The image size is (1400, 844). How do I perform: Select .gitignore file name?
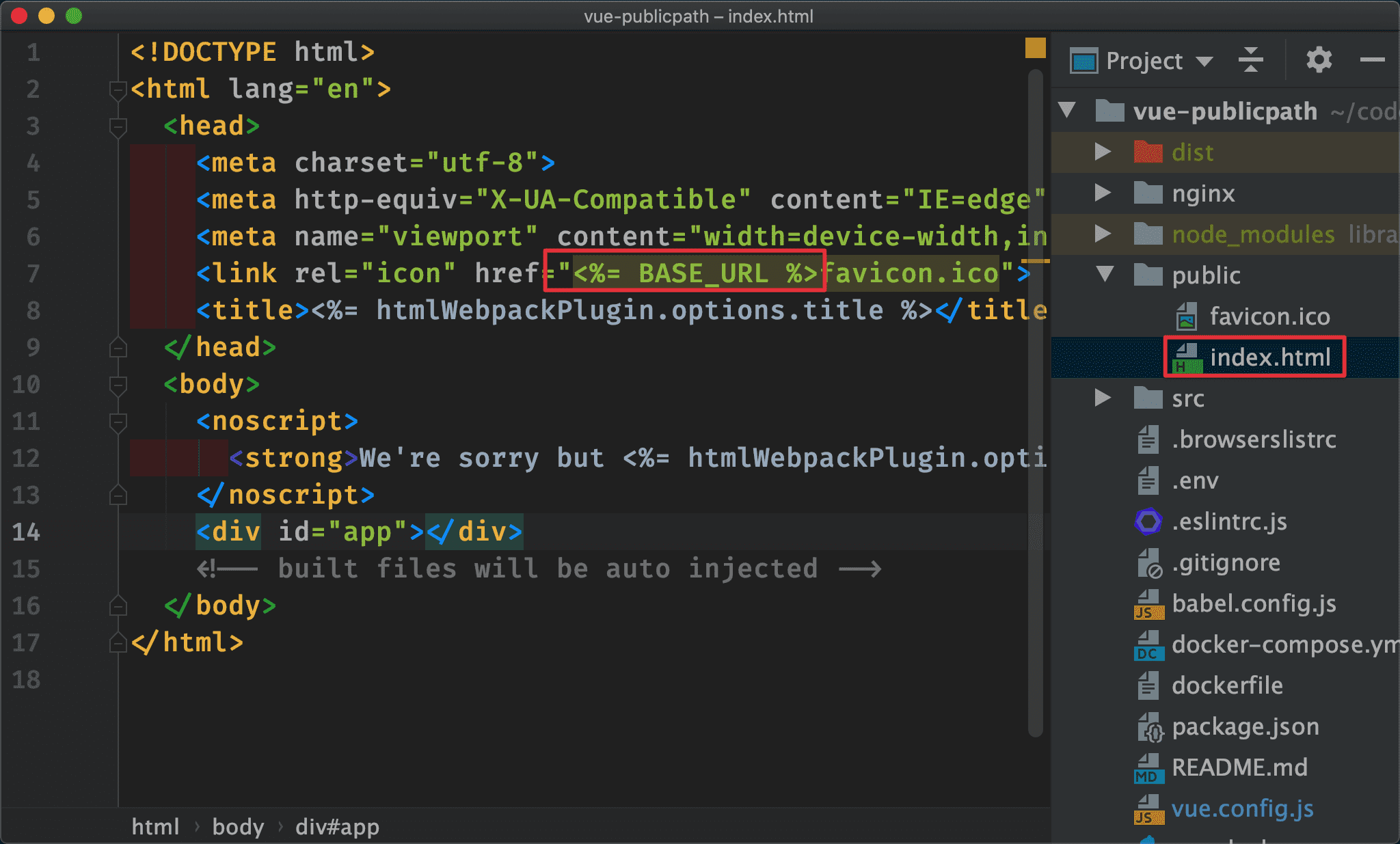coord(1226,562)
